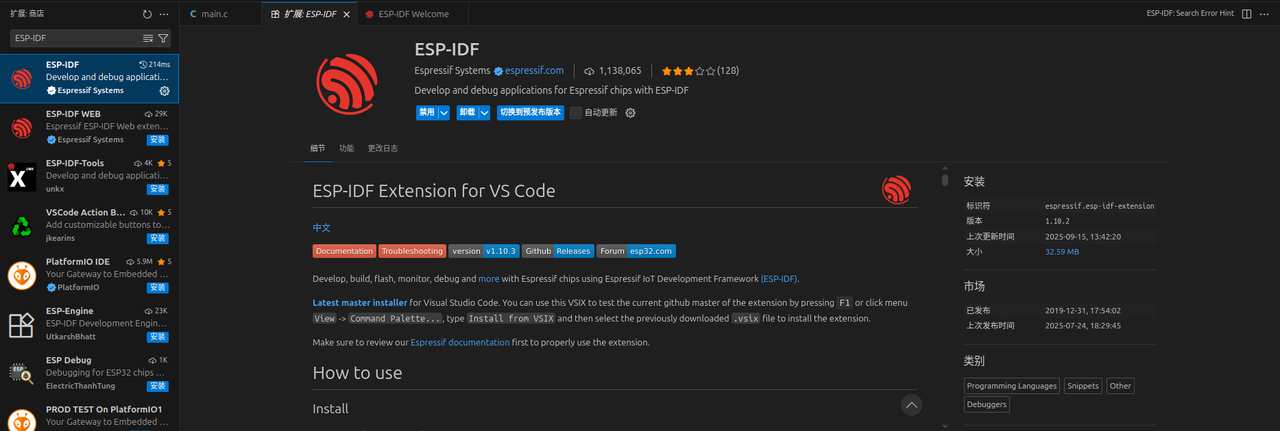Screen dimensions: 1280x431
Task: Open editor more actions ellipsis menu
Action: [1265, 14]
